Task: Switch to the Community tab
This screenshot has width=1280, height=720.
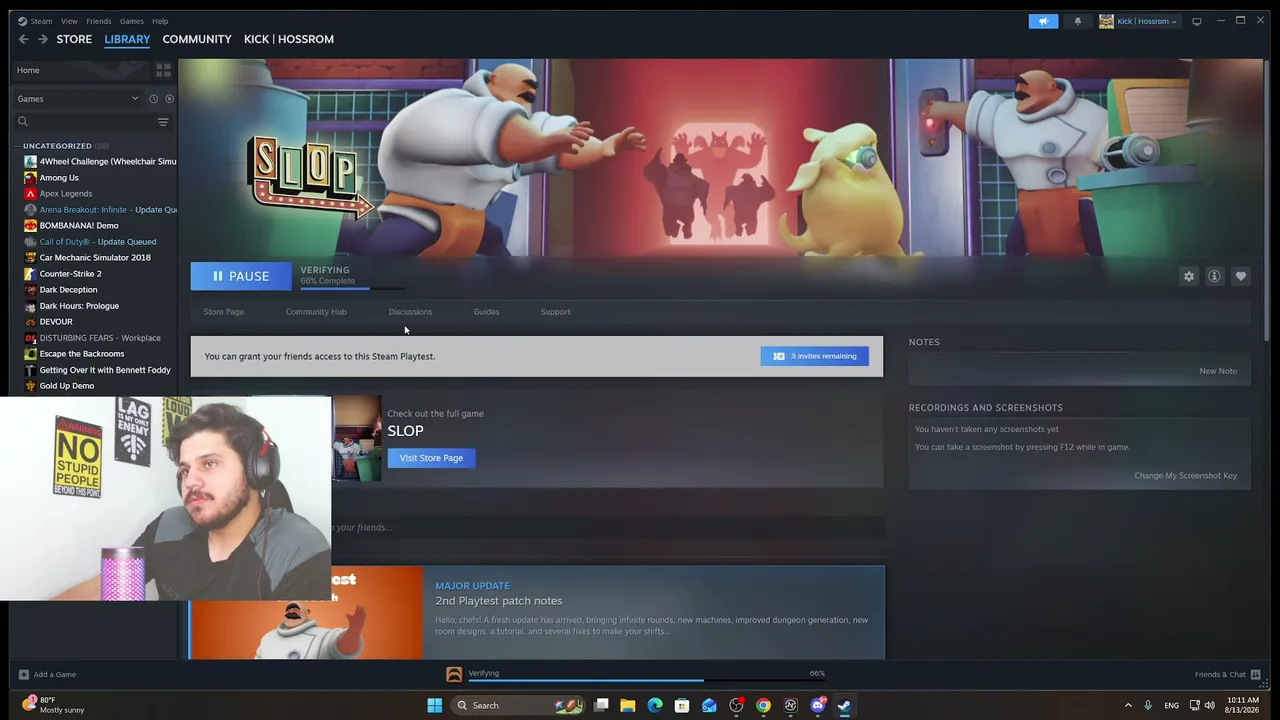Action: pyautogui.click(x=197, y=39)
